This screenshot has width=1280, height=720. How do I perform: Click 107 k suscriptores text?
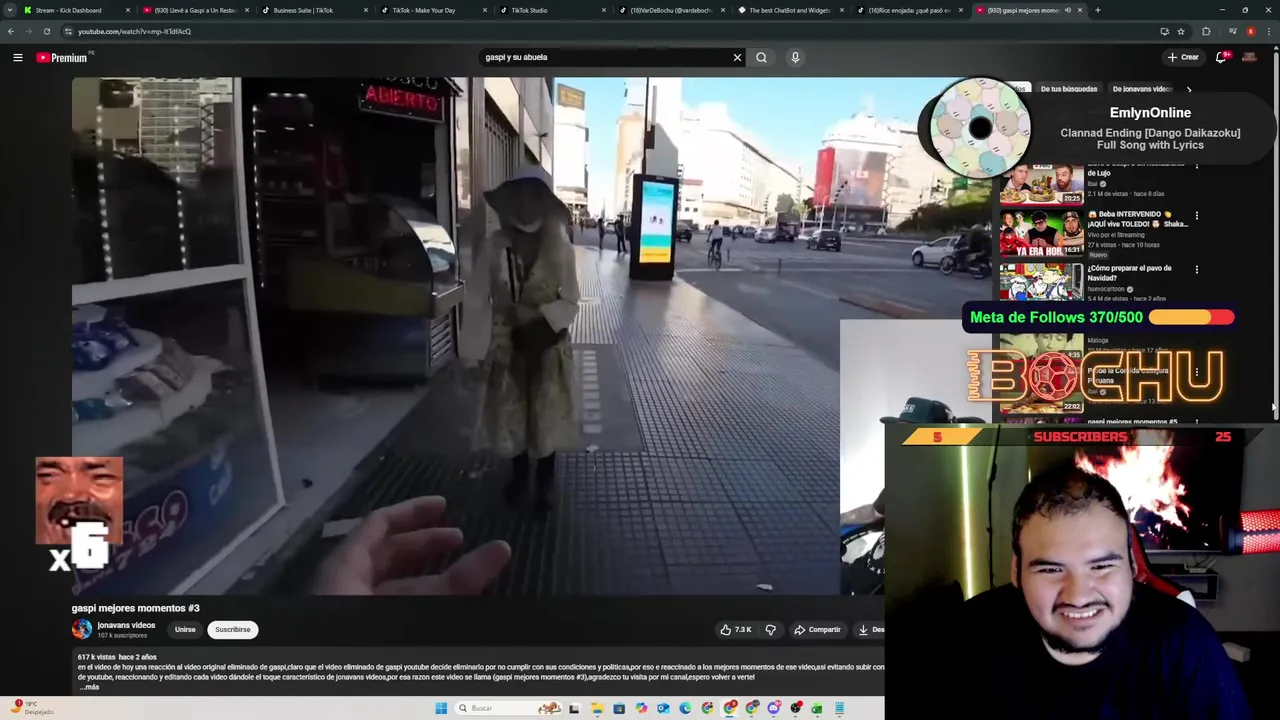click(x=122, y=635)
